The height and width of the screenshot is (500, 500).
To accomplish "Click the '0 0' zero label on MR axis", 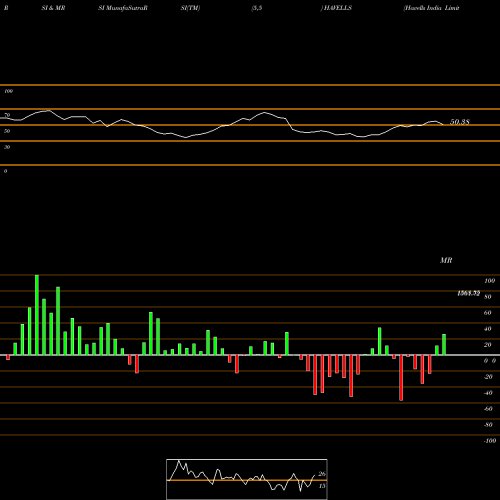I will point(490,361).
